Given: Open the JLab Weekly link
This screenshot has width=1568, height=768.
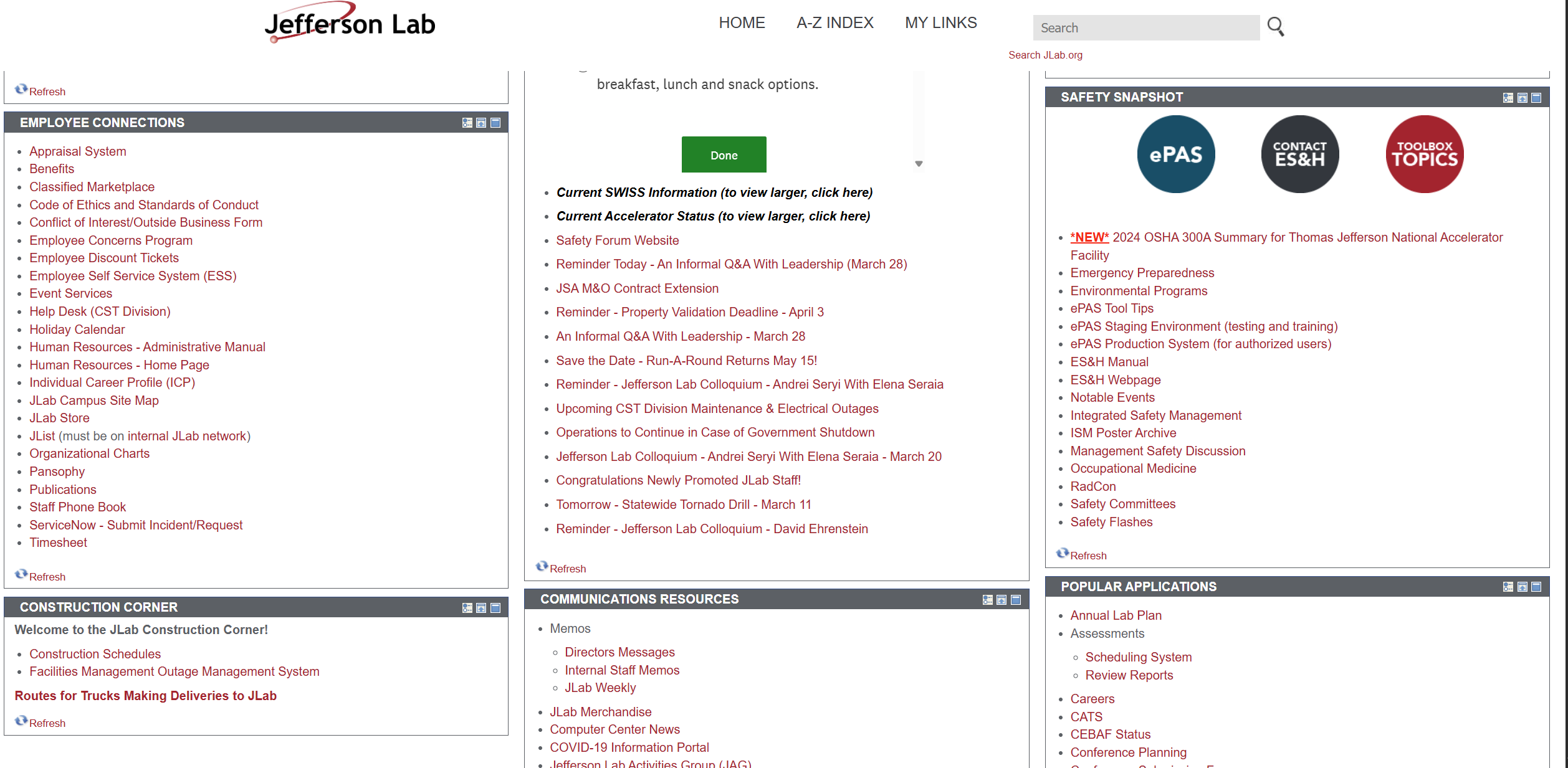Looking at the screenshot, I should [600, 688].
